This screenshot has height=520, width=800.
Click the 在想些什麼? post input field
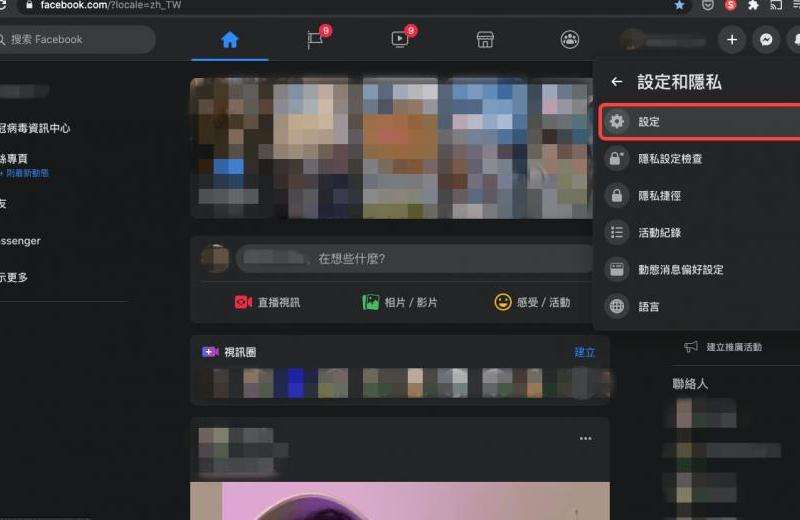click(415, 259)
